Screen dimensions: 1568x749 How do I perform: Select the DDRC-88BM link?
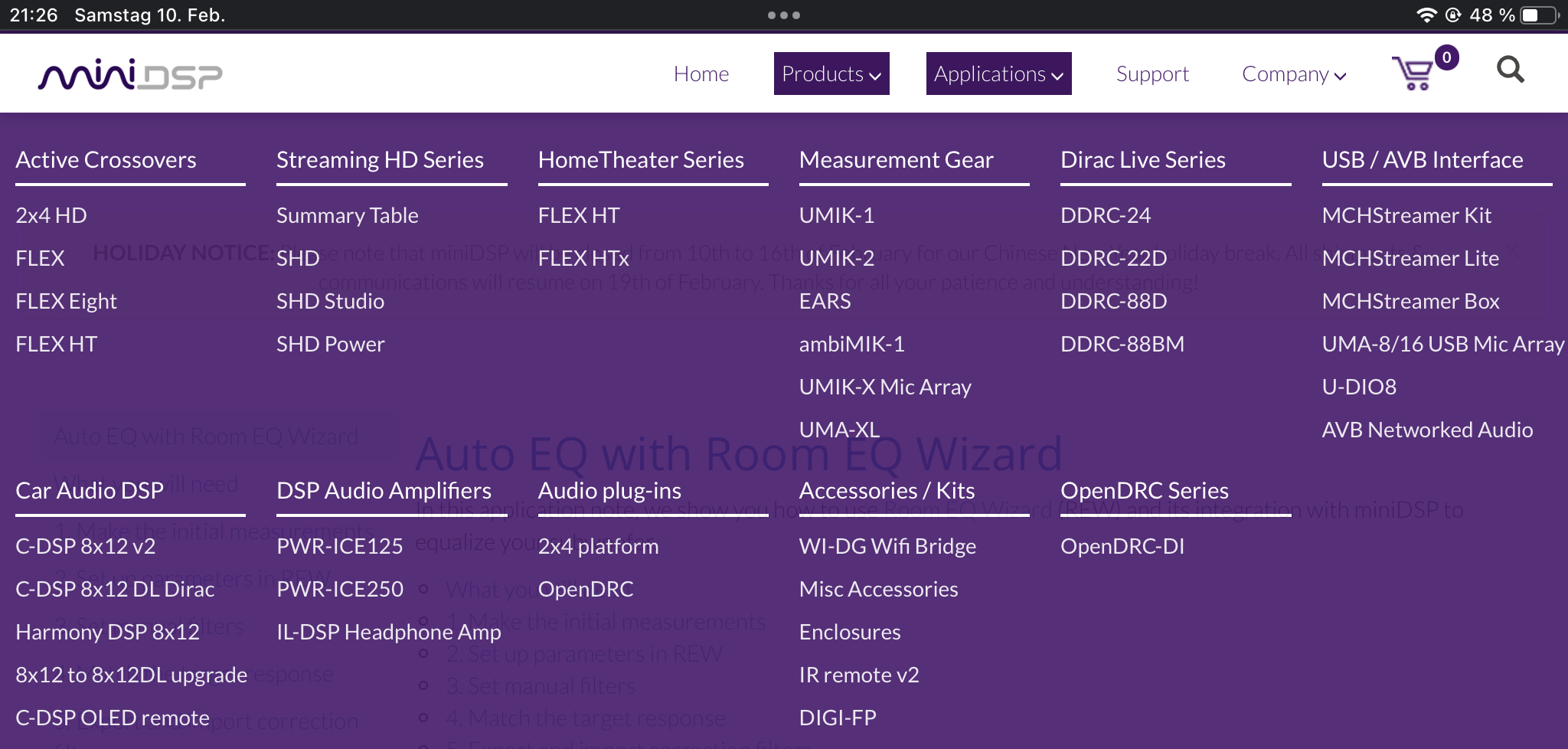(1122, 344)
